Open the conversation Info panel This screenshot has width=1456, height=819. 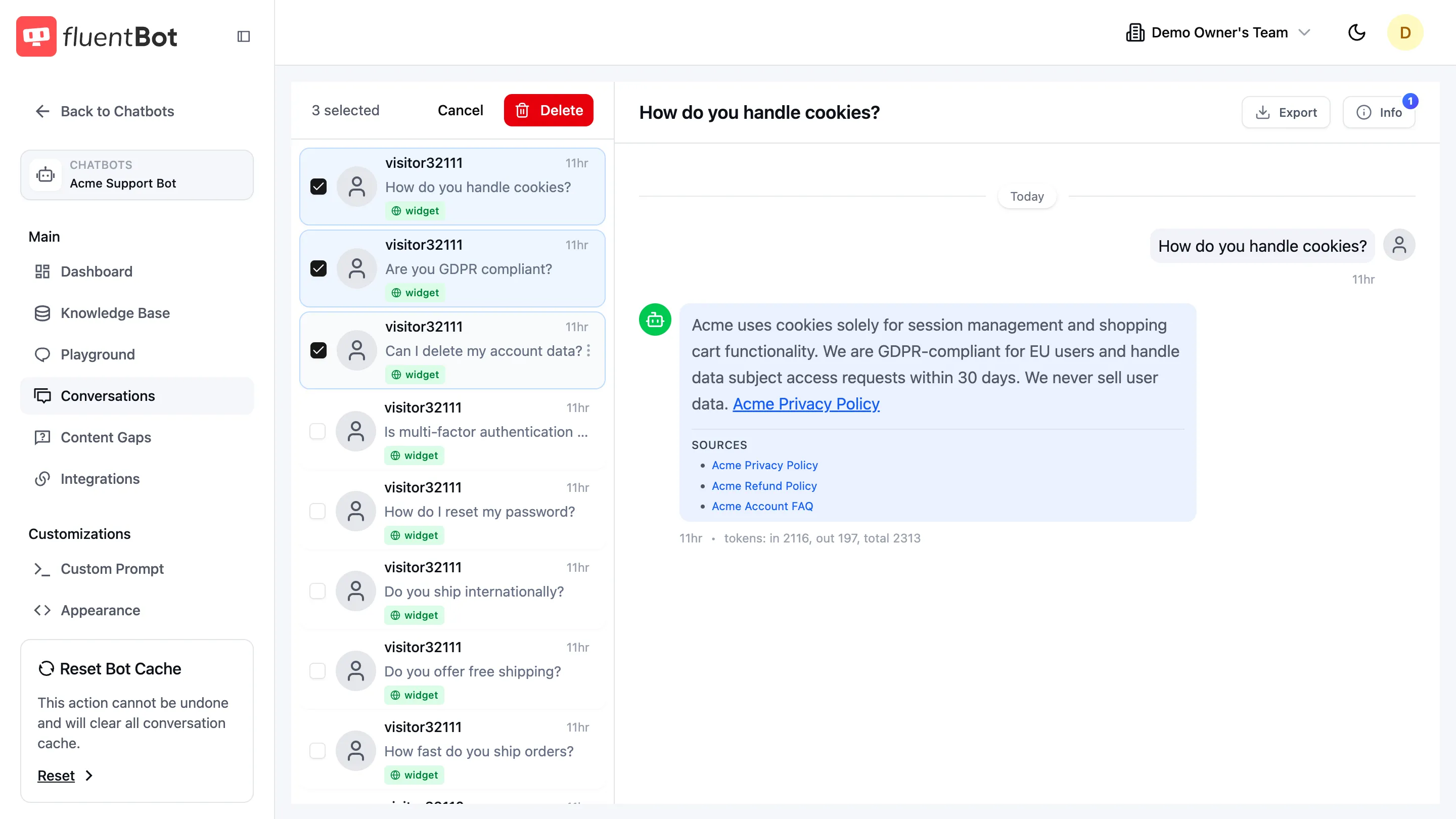(1379, 112)
